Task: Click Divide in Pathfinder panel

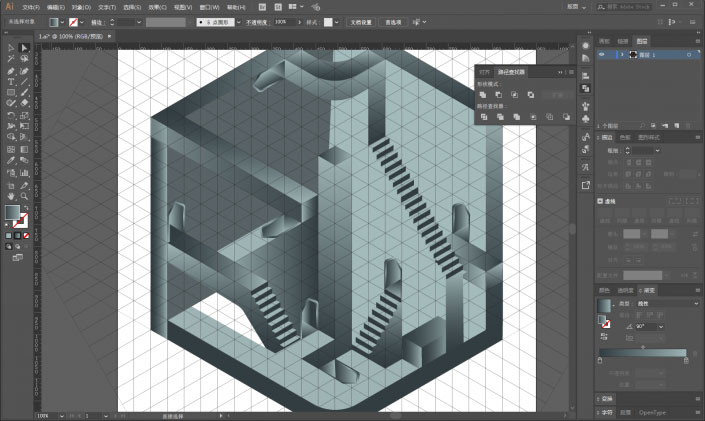Action: (x=484, y=117)
